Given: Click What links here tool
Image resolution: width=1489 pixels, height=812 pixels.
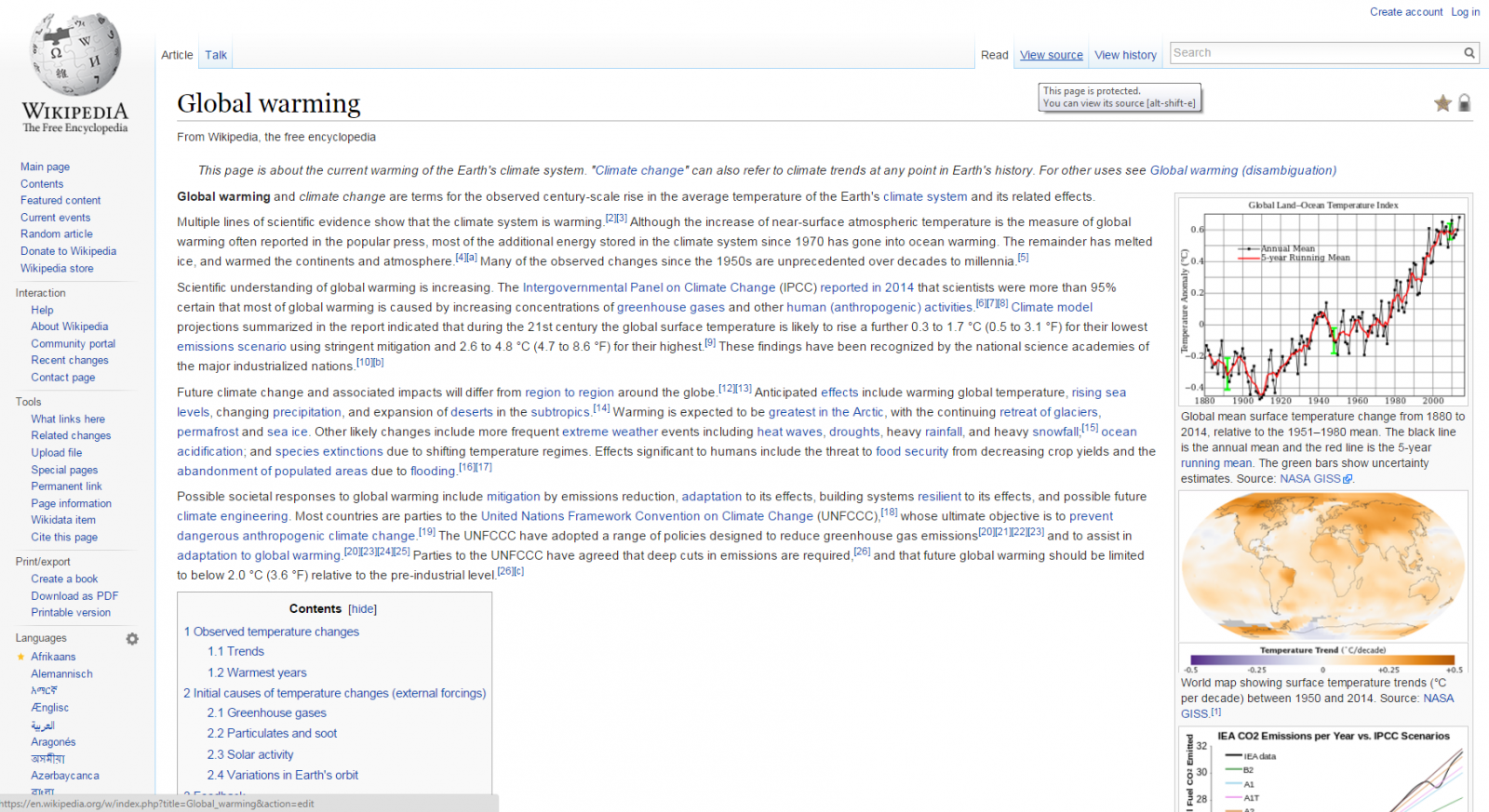Looking at the screenshot, I should 68,419.
